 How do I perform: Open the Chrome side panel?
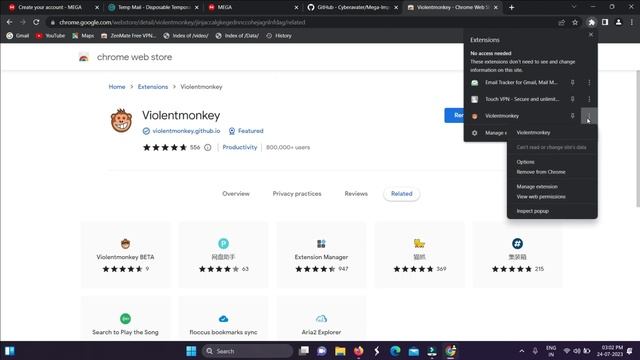[605, 22]
